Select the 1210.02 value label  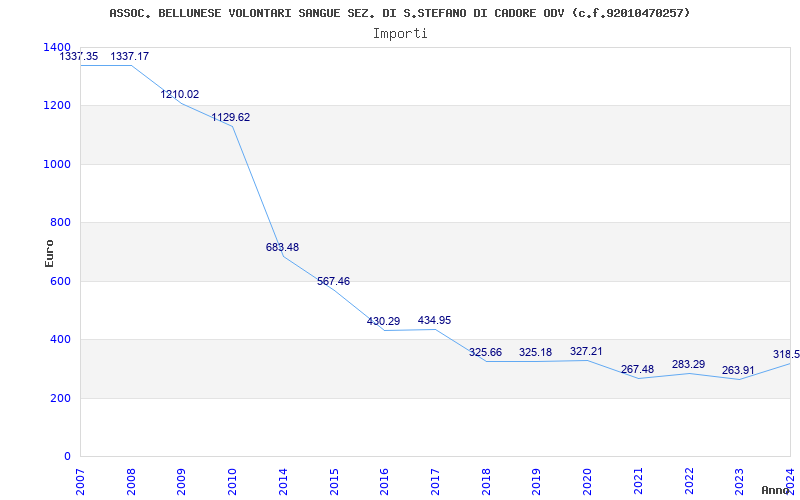click(x=180, y=94)
